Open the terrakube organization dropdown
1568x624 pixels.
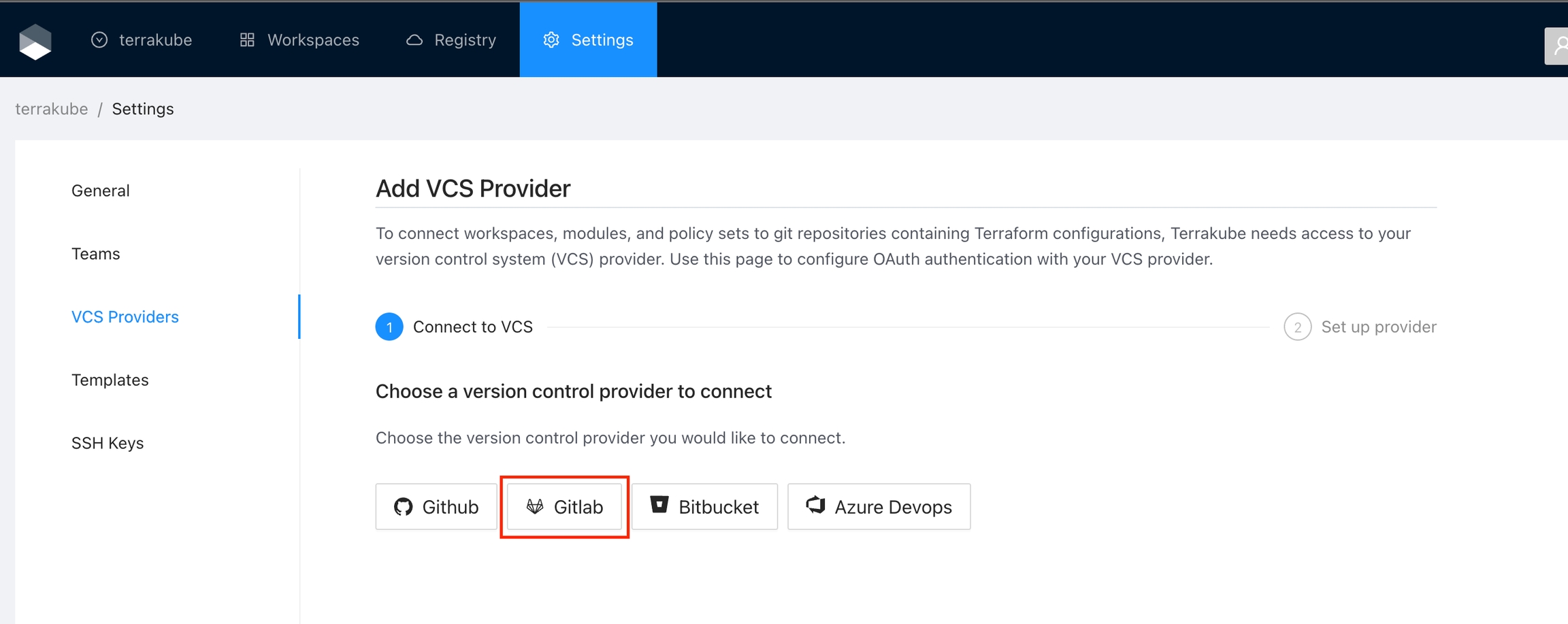(x=142, y=40)
